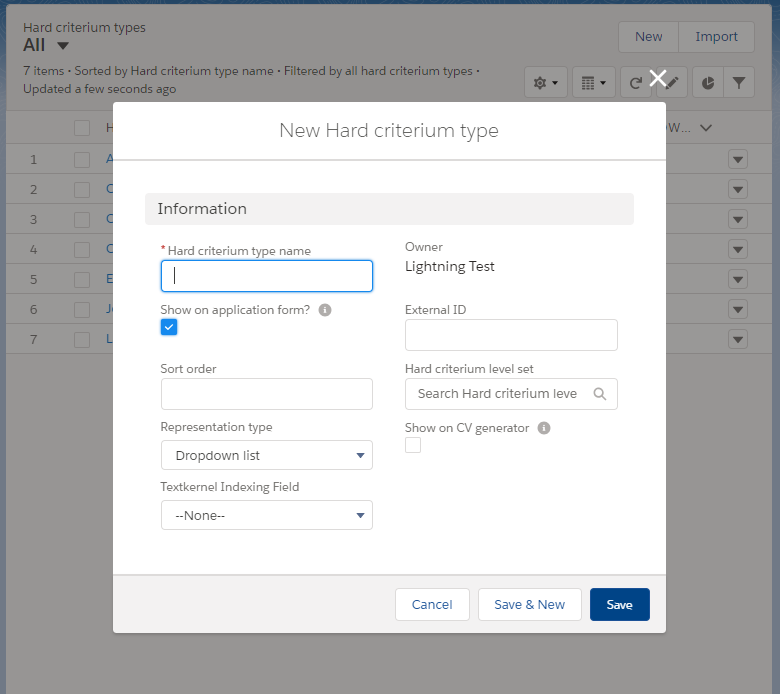Focus the Hard criterium type name field
The height and width of the screenshot is (694, 780).
point(267,276)
